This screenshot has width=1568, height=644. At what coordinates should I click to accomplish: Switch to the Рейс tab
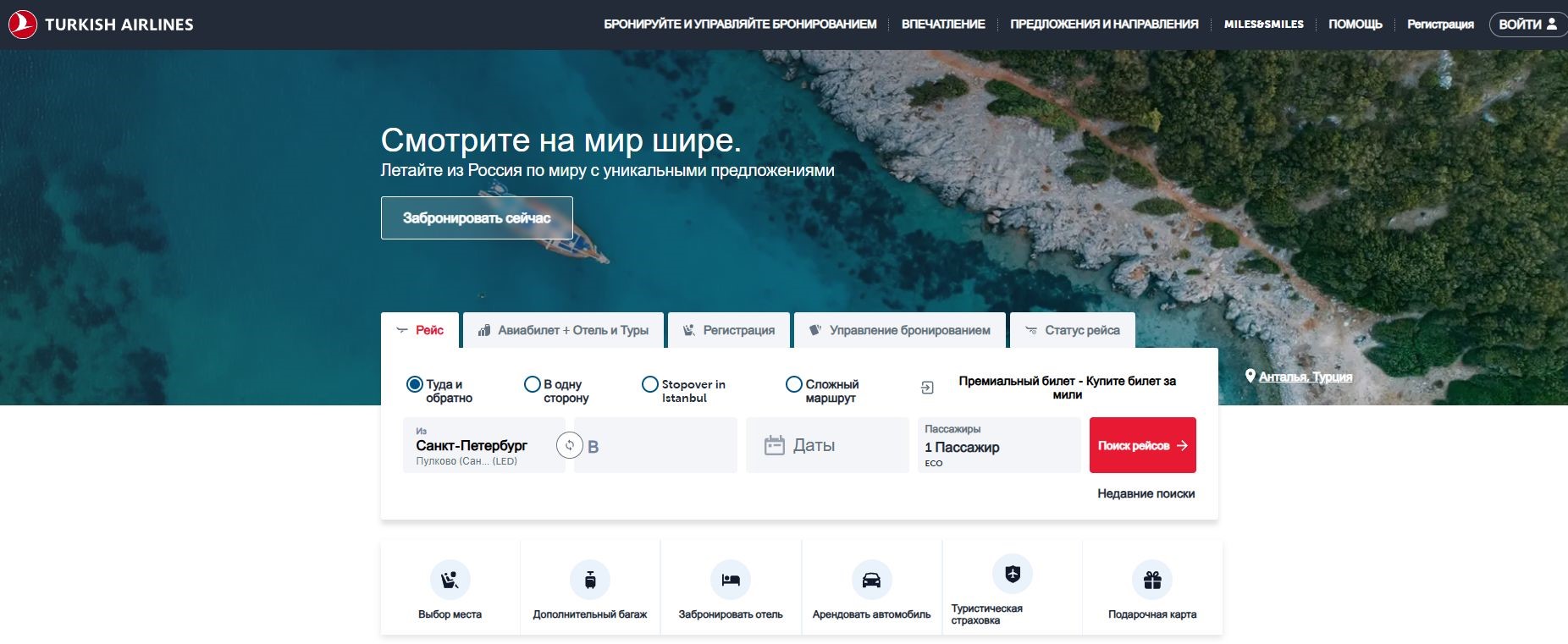[420, 330]
